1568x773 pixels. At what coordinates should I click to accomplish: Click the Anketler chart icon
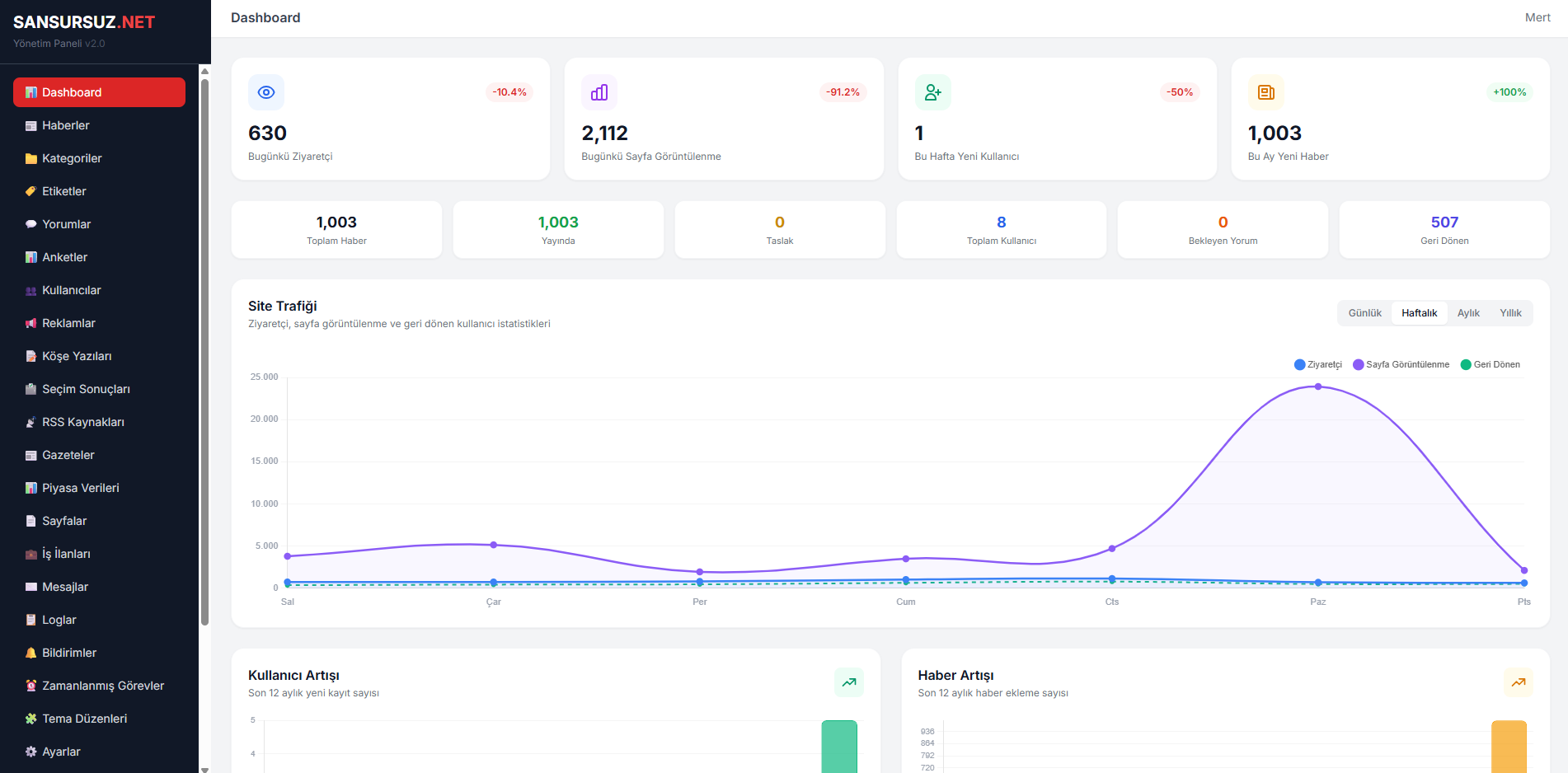tap(31, 257)
